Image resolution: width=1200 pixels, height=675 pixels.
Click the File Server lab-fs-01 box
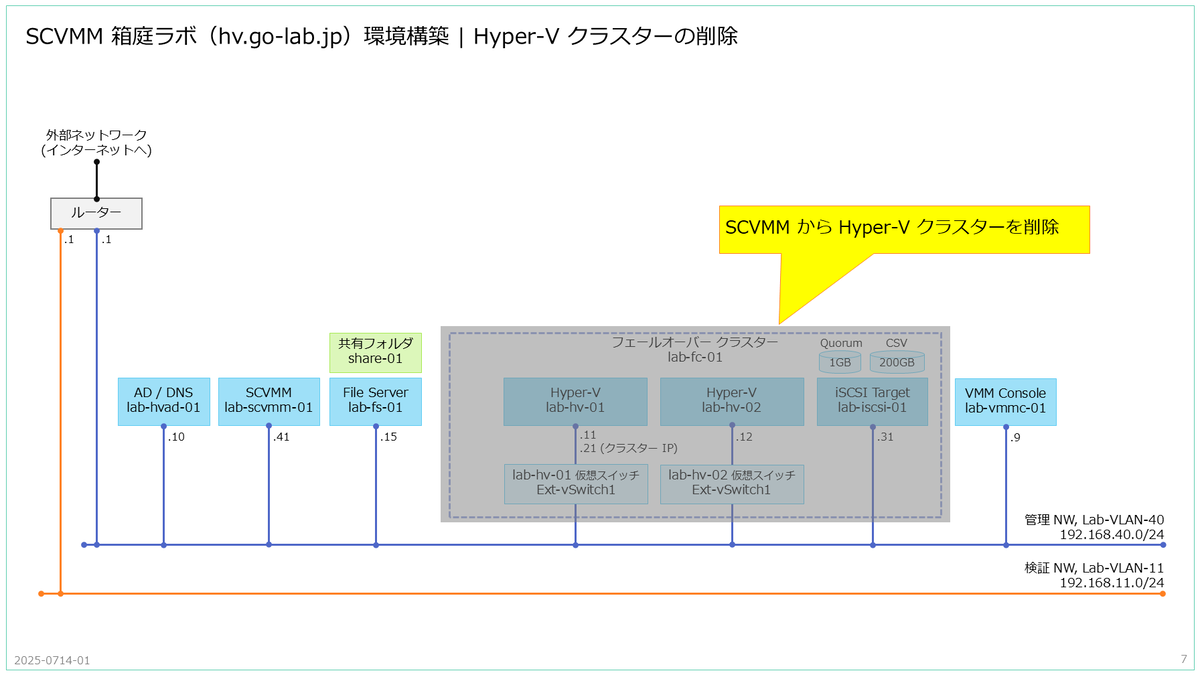click(x=376, y=401)
